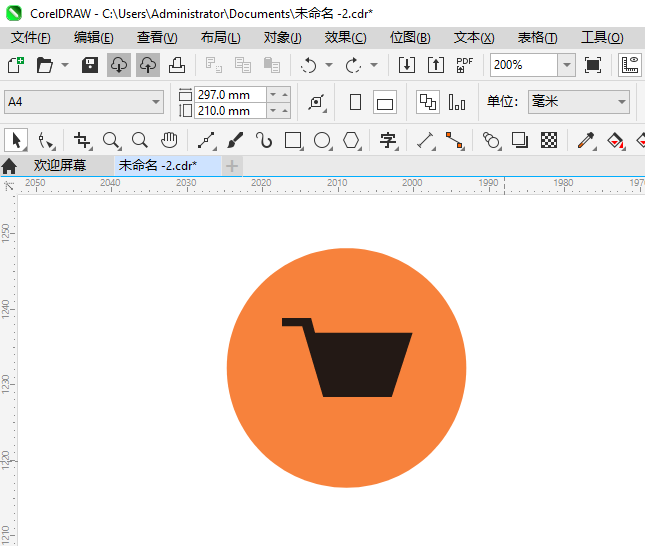
Task: Click the Save floppy disk icon
Action: point(89,65)
